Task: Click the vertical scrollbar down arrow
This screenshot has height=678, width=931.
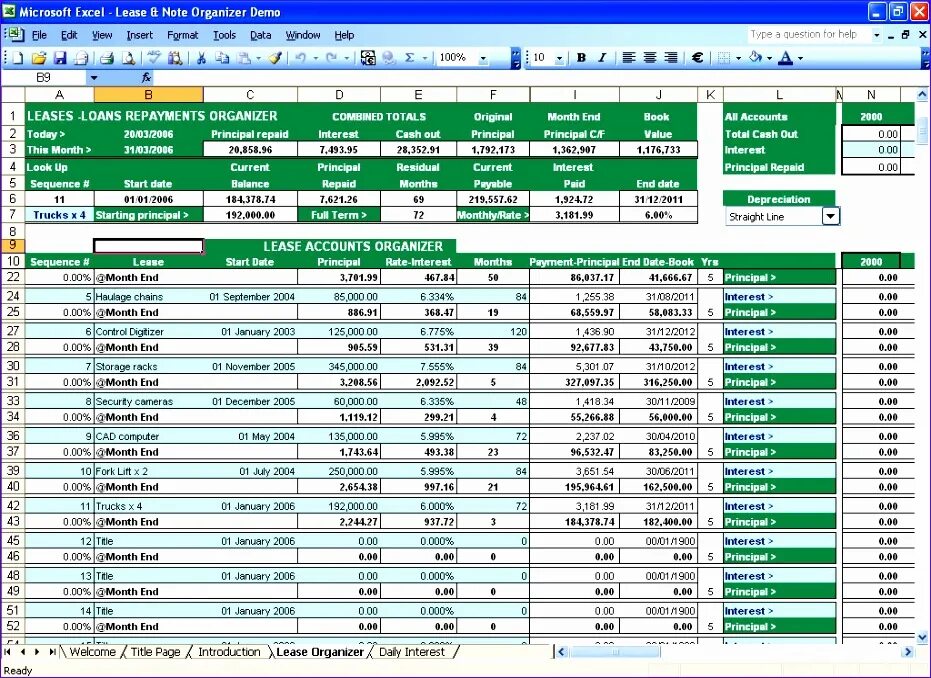Action: point(922,637)
